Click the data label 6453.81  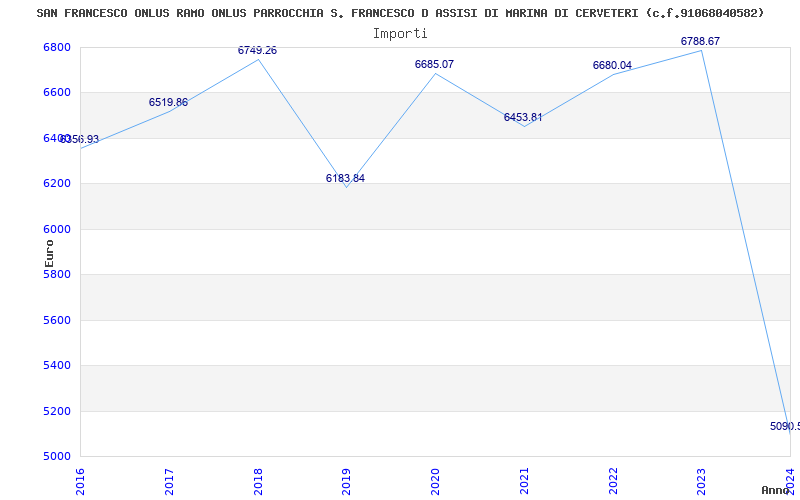tap(523, 117)
